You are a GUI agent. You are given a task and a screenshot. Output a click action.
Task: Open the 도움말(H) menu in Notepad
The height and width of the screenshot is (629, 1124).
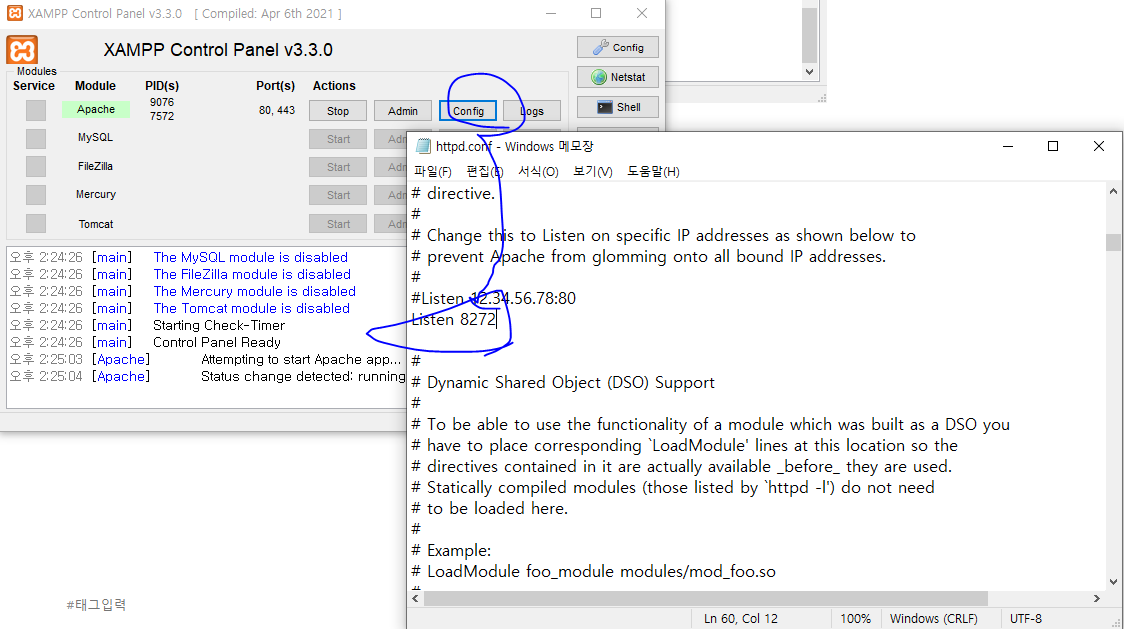[x=653, y=171]
